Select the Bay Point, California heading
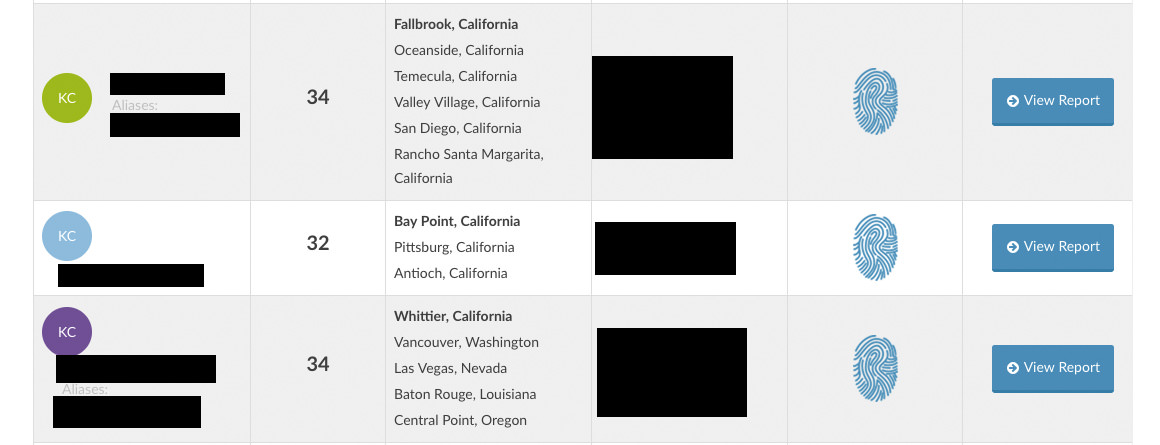Image resolution: width=1160 pixels, height=445 pixels. (x=457, y=221)
